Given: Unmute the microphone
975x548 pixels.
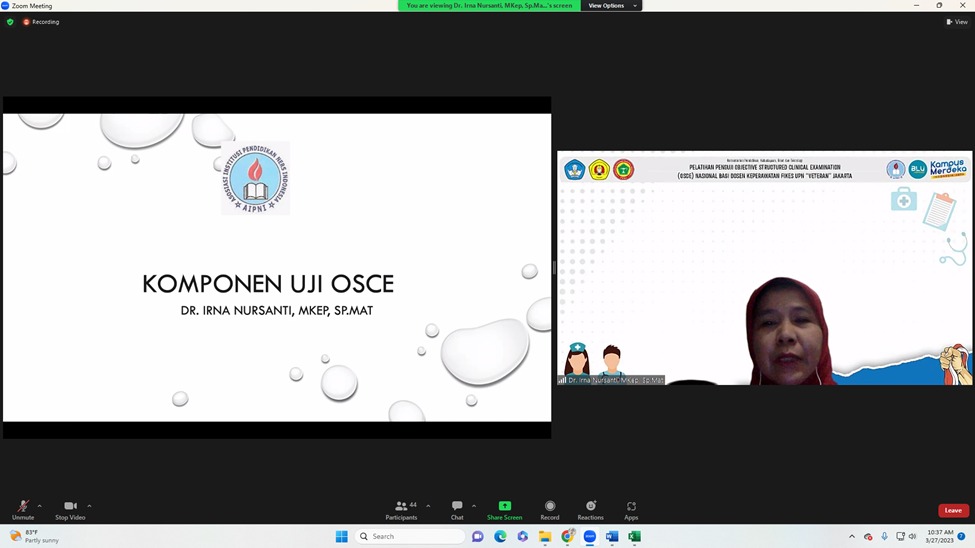Looking at the screenshot, I should tap(22, 509).
